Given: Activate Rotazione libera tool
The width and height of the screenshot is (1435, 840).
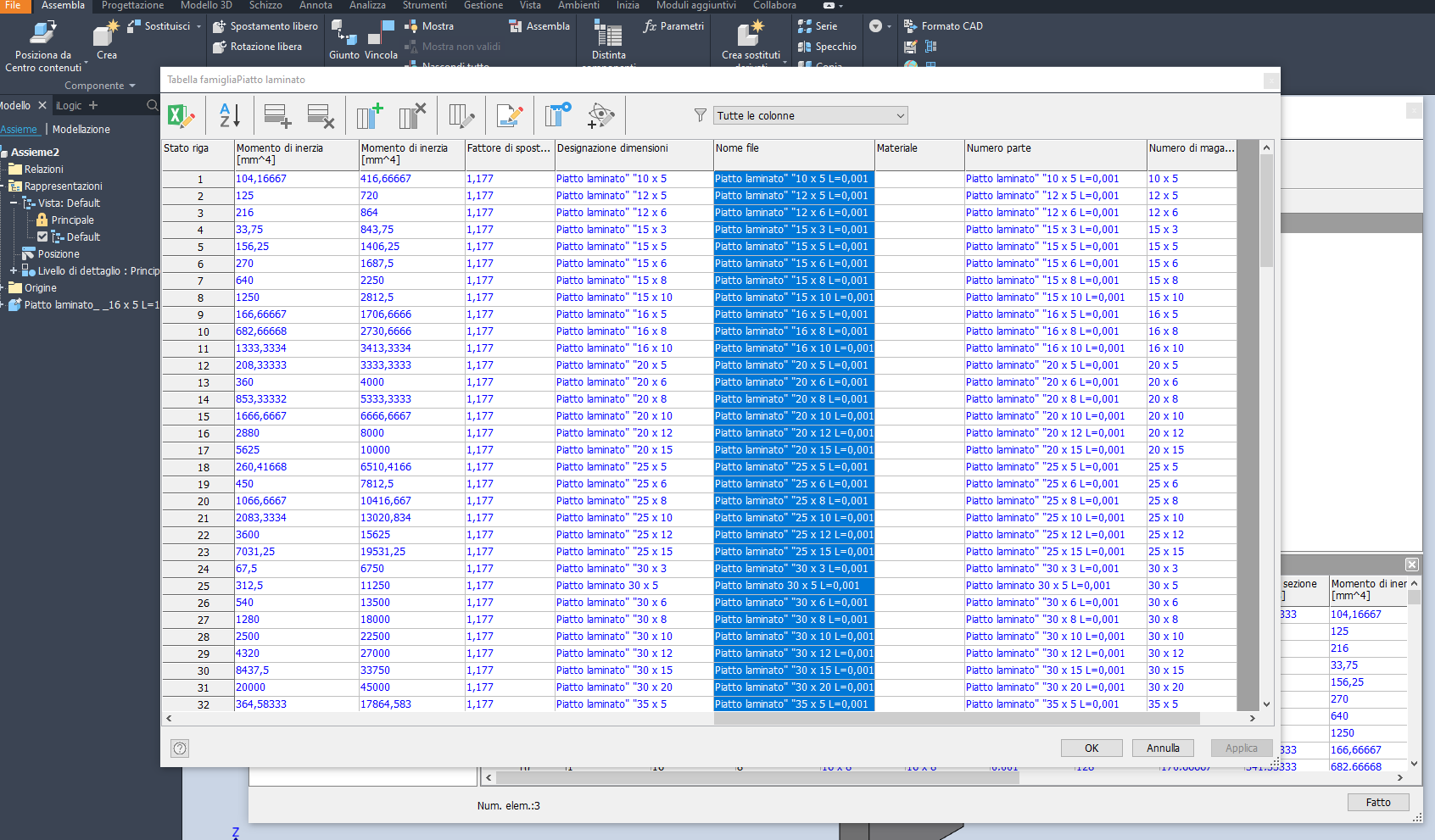Looking at the screenshot, I should coord(258,47).
